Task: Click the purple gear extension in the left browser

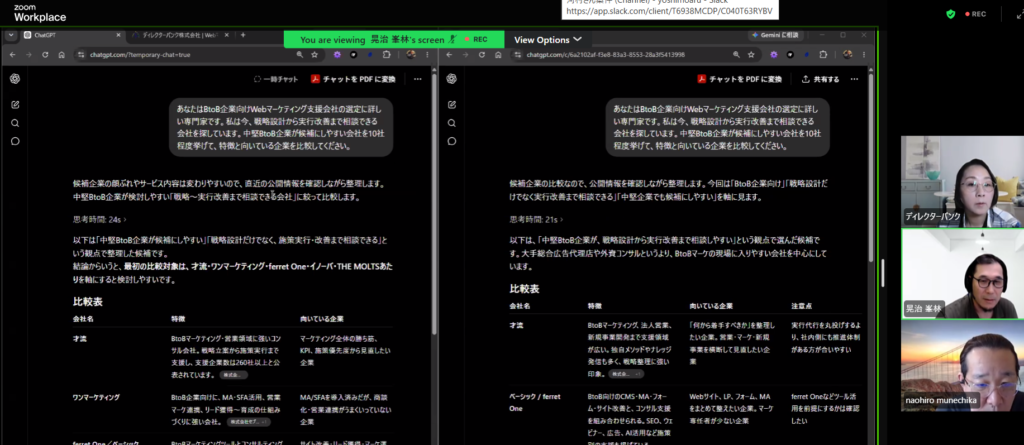Action: [338, 55]
